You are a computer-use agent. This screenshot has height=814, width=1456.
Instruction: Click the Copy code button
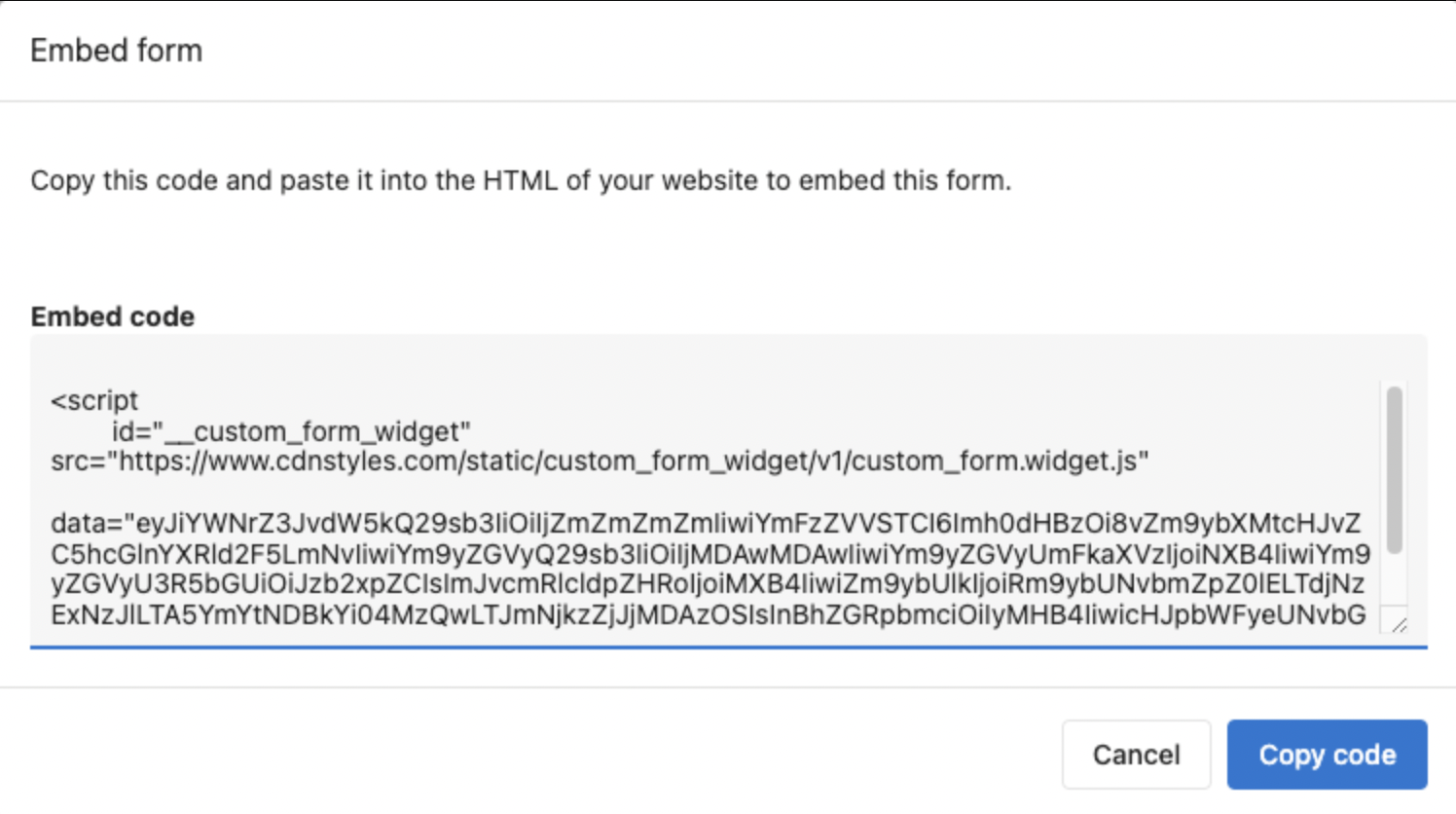[x=1327, y=755]
